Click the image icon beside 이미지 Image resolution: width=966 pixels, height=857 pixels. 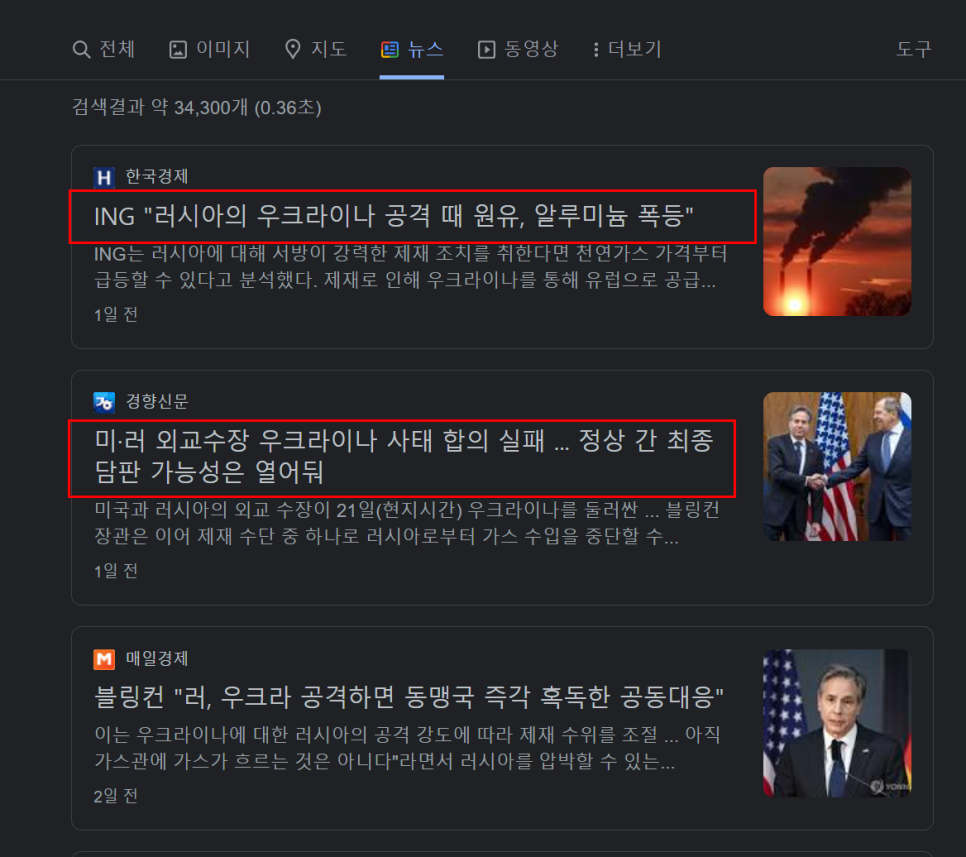pos(178,49)
